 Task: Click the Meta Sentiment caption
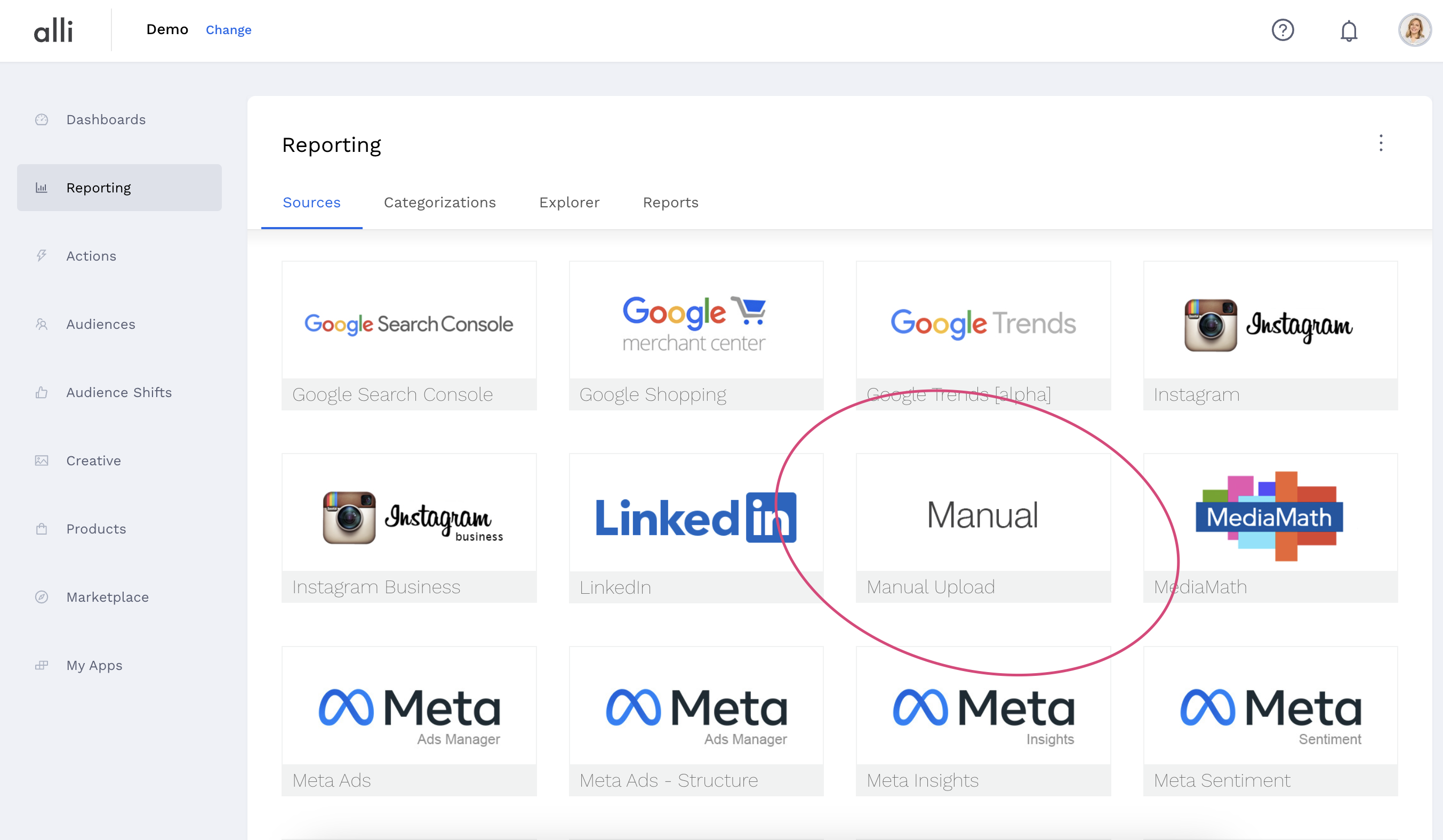1222,780
